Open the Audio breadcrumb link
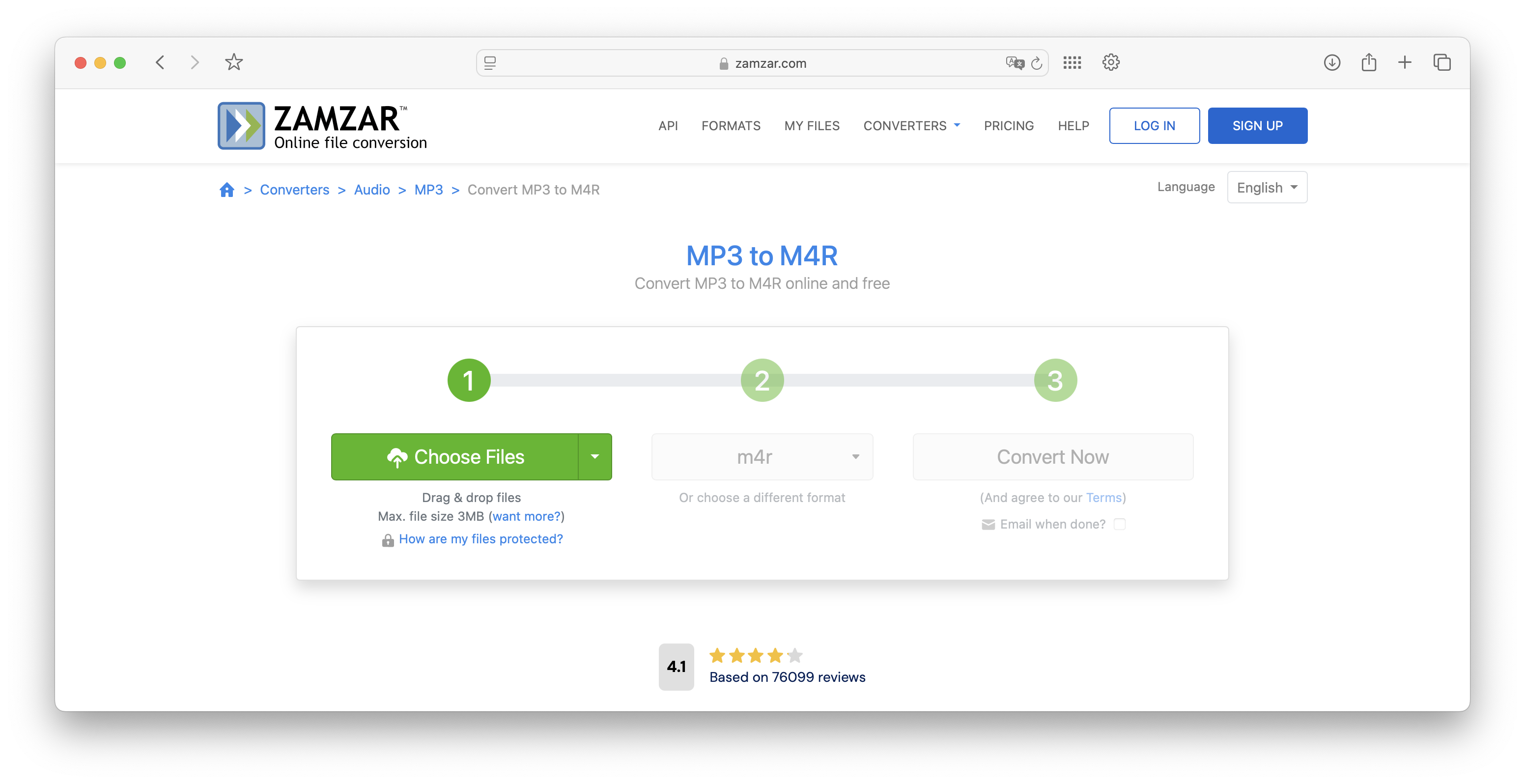This screenshot has height=784, width=1525. tap(372, 190)
